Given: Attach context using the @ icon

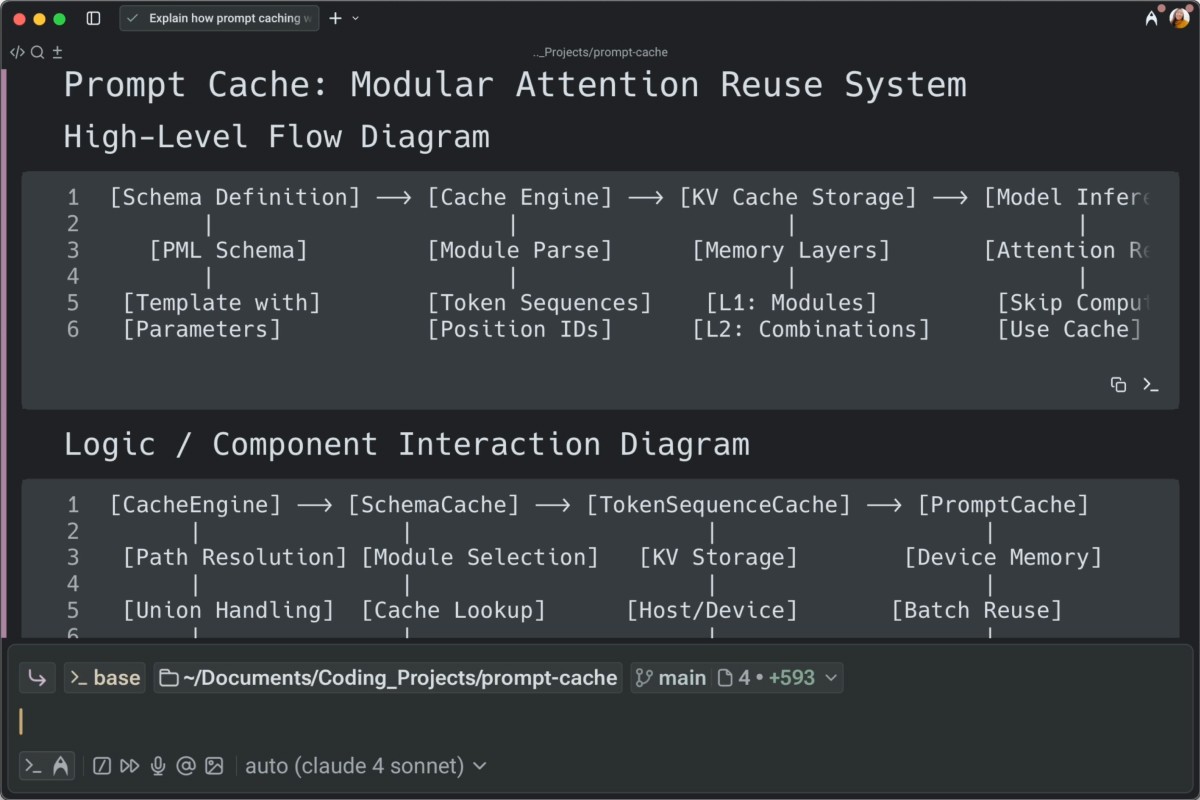Looking at the screenshot, I should (185, 766).
